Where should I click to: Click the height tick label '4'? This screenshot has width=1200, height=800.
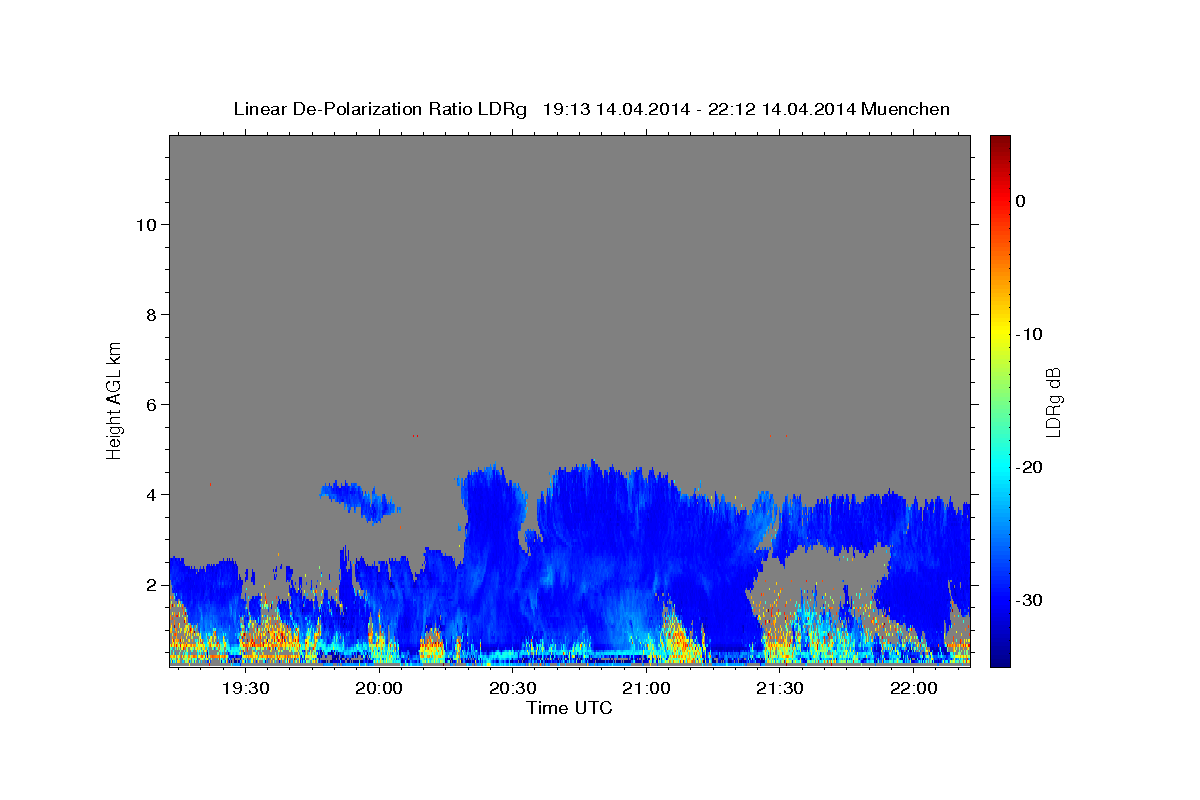[151, 495]
